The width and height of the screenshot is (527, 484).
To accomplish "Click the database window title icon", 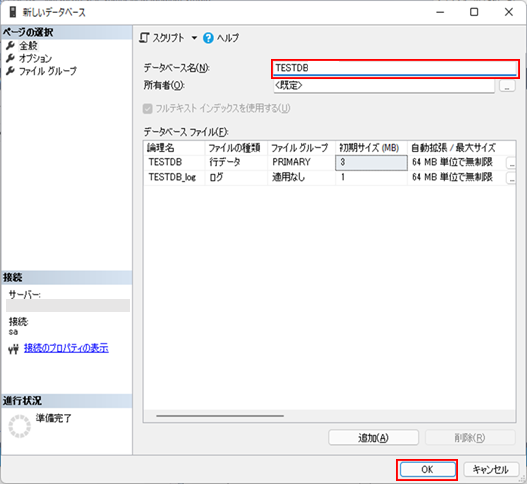I will (13, 12).
